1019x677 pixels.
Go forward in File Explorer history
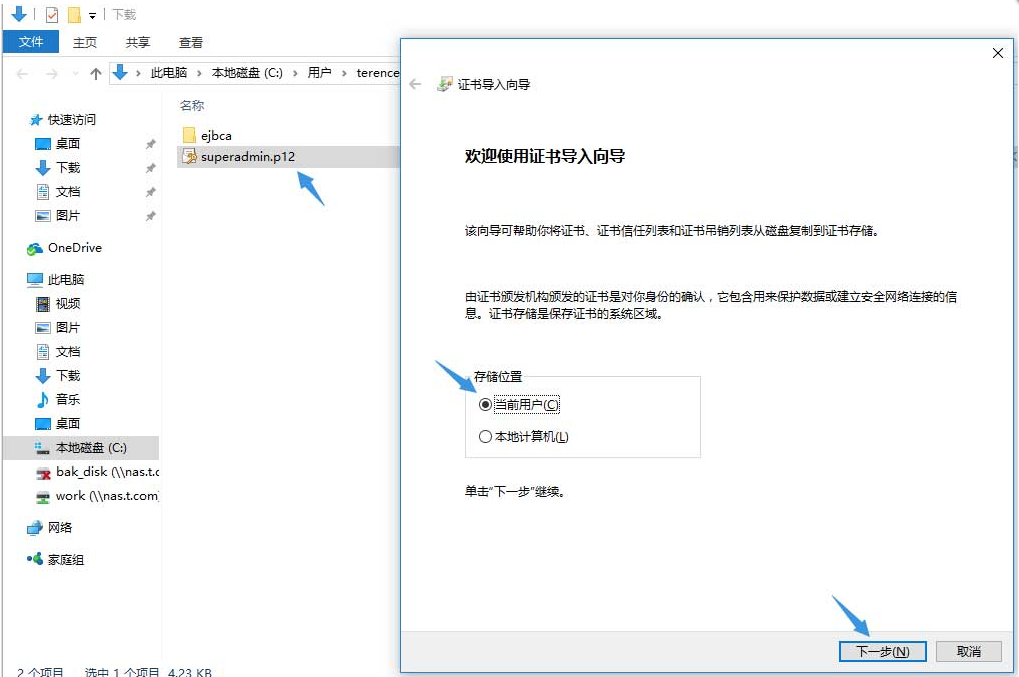(52, 73)
